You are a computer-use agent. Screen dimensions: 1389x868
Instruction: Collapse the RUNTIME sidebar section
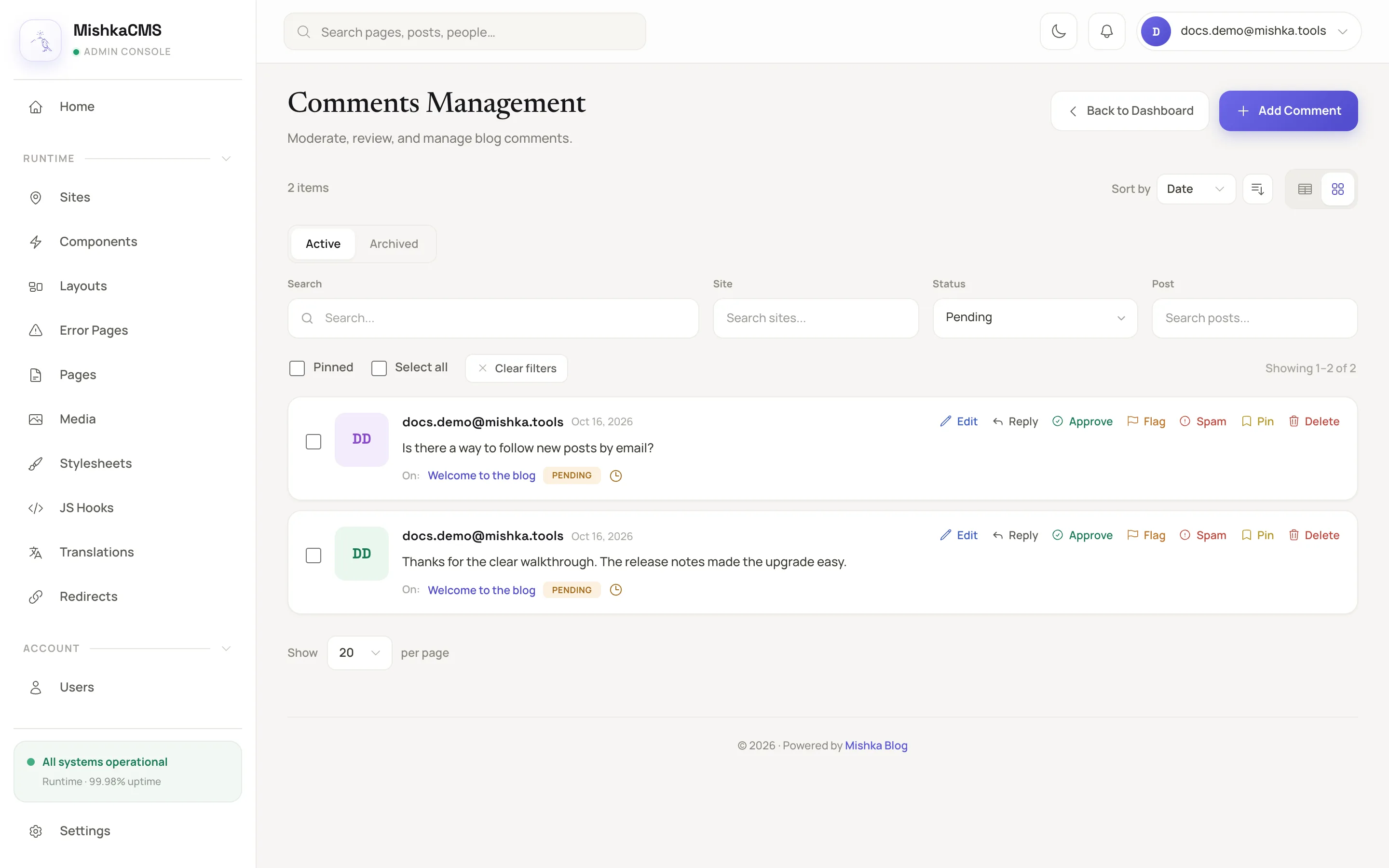(x=226, y=159)
